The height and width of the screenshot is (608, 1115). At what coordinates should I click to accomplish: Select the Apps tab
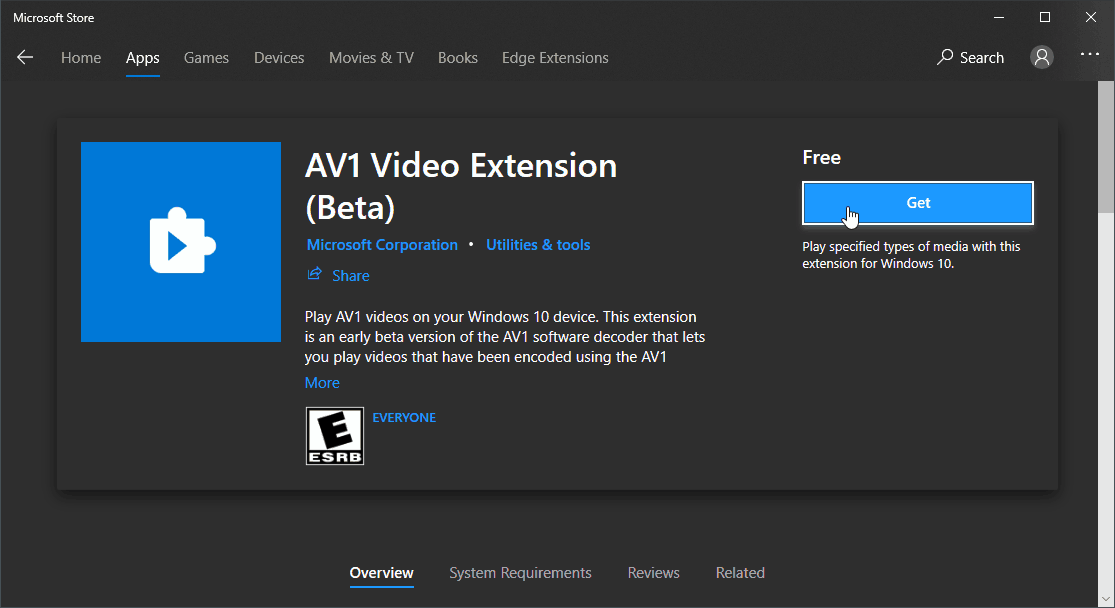point(142,58)
